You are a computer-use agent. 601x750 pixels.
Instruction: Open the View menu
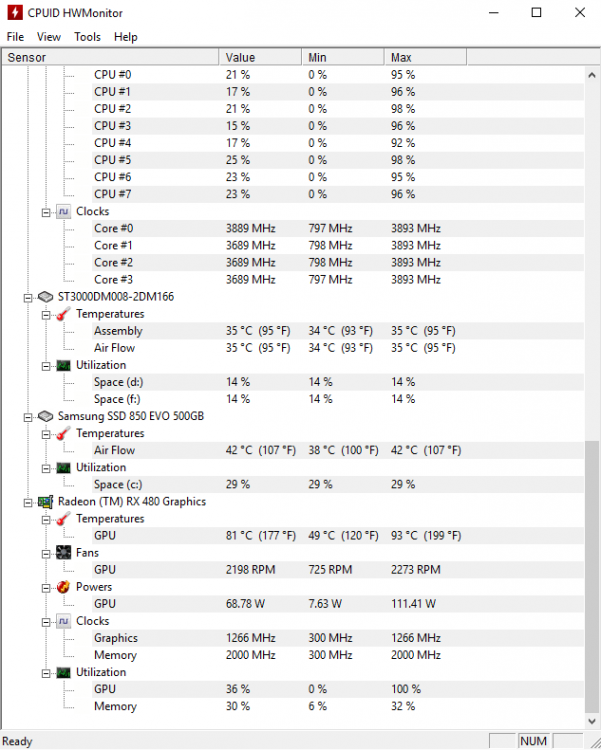point(49,37)
